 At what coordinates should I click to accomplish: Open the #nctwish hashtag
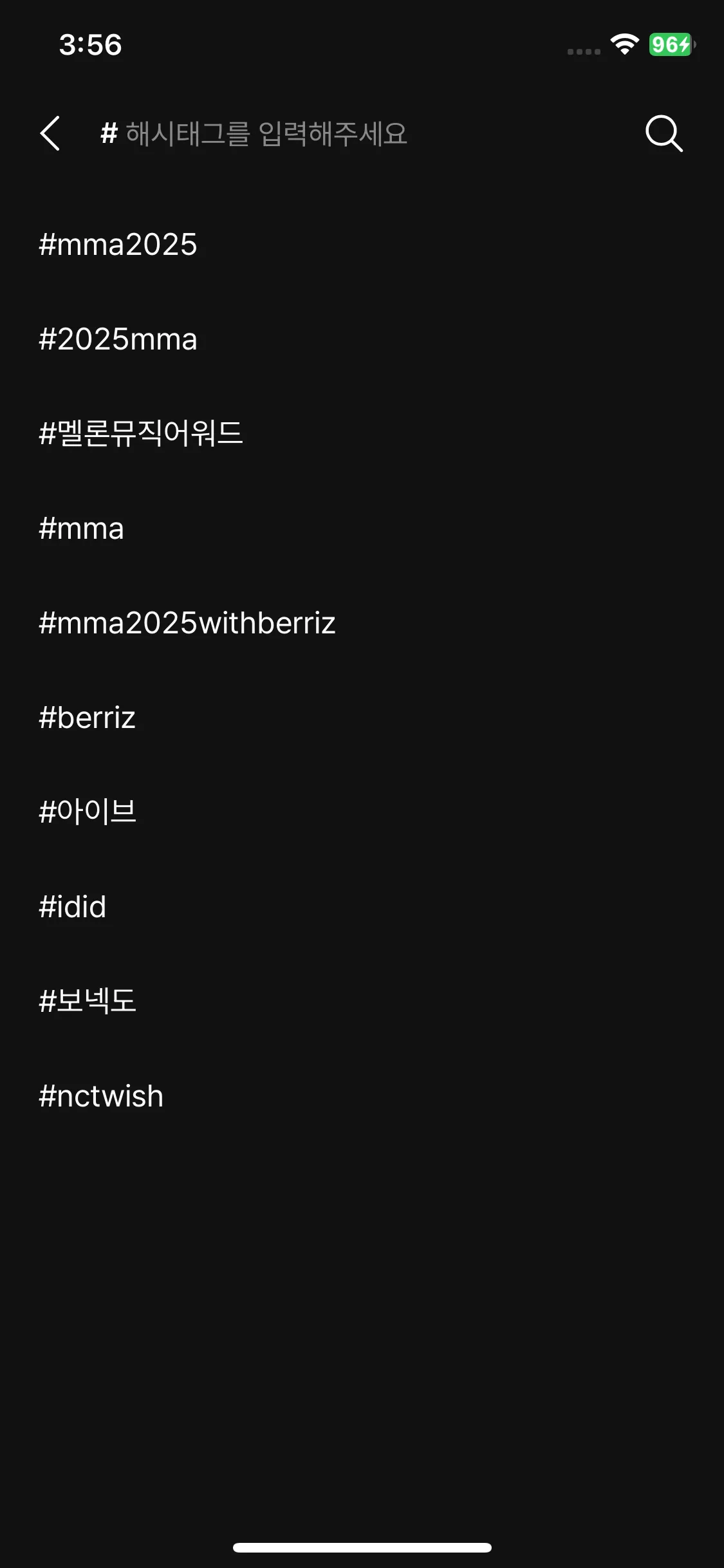[x=101, y=1096]
